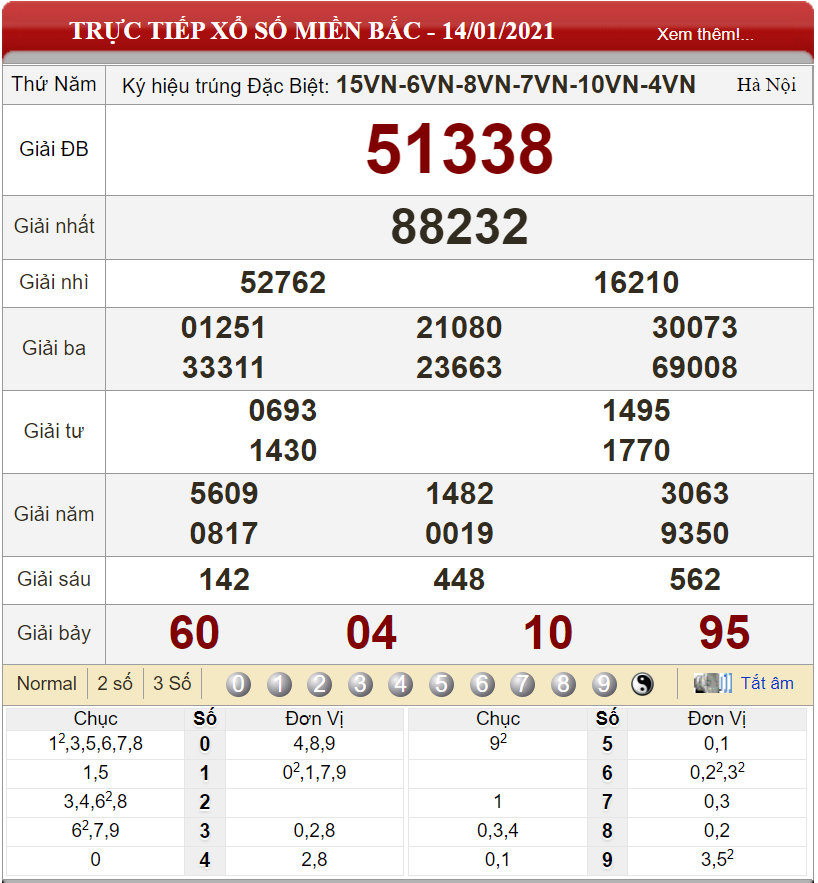Click digit 2 filter ball

(320, 684)
